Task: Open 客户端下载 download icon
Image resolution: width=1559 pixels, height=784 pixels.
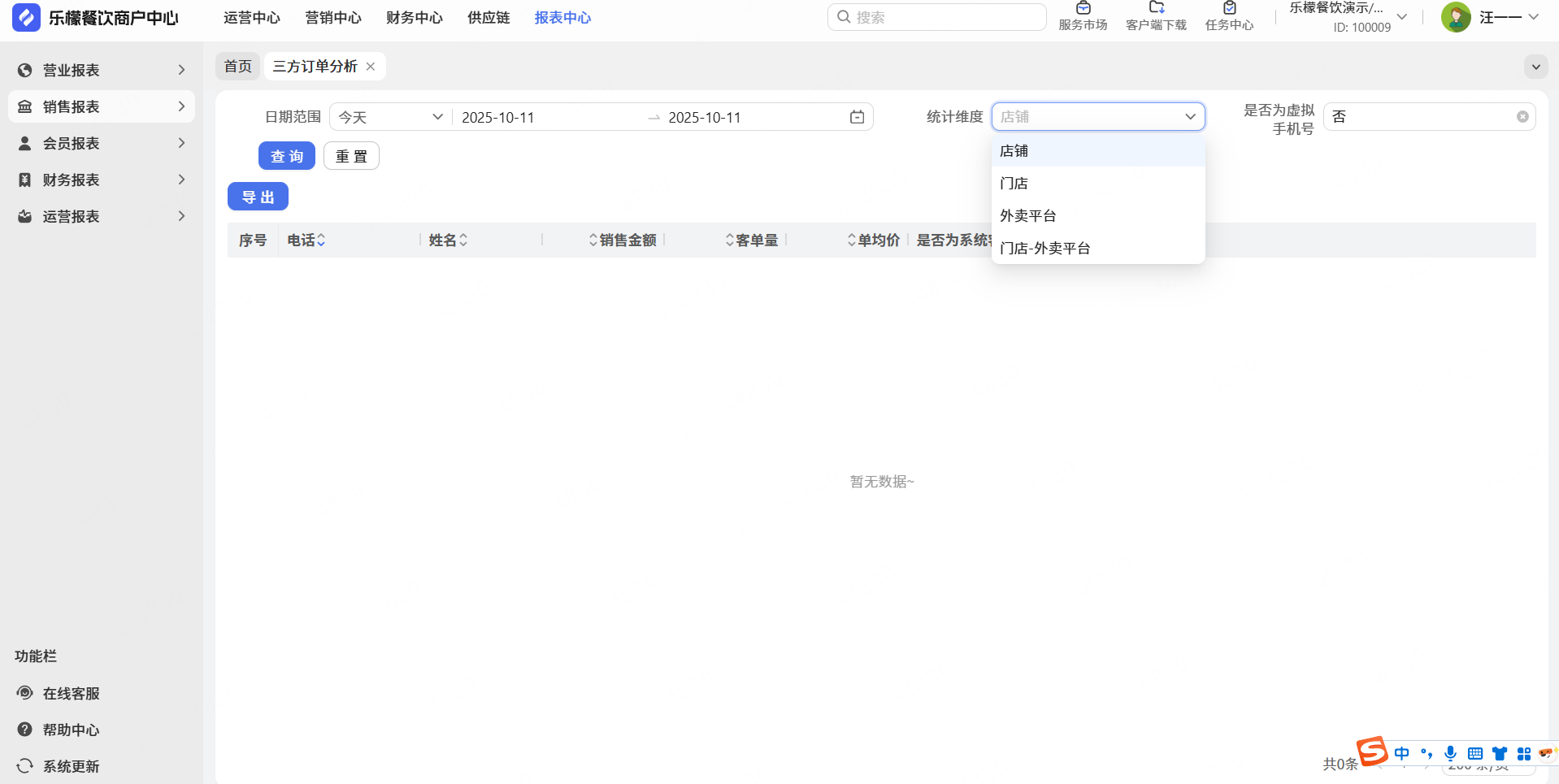Action: click(1156, 8)
